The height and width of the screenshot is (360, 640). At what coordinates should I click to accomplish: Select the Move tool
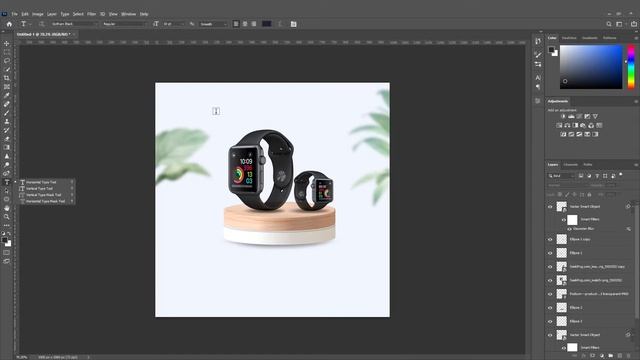[x=7, y=43]
